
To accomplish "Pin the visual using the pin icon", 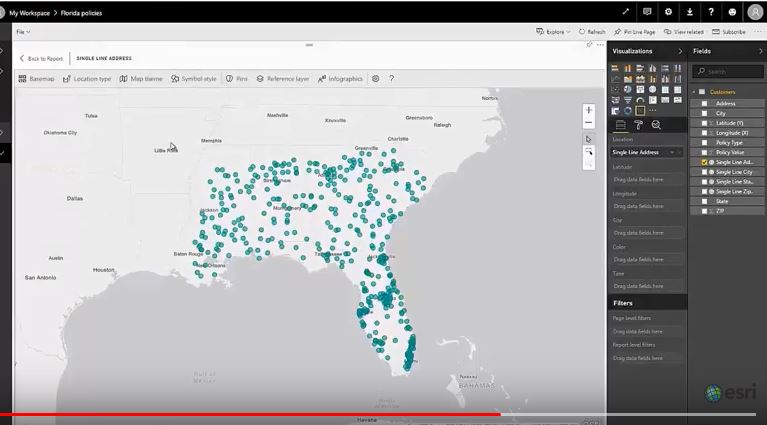I will [x=589, y=45].
